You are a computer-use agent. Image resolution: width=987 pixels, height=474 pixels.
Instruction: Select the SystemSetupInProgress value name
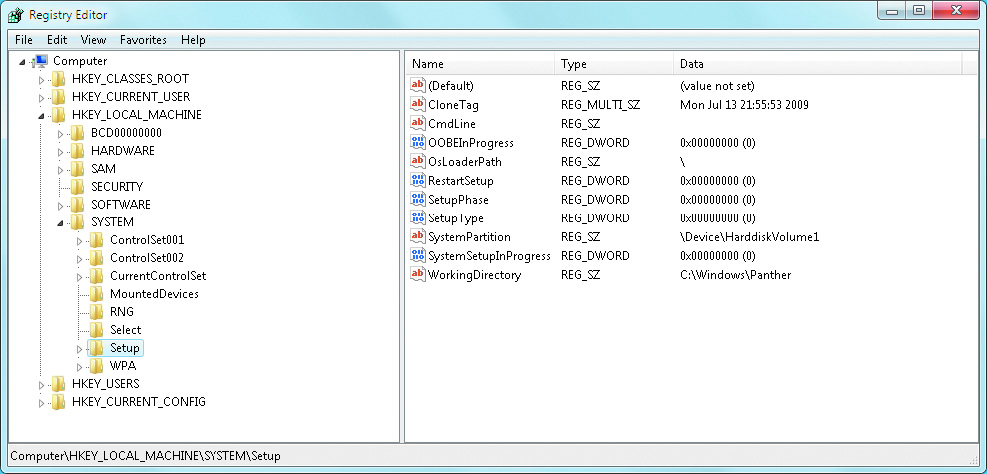coord(489,256)
